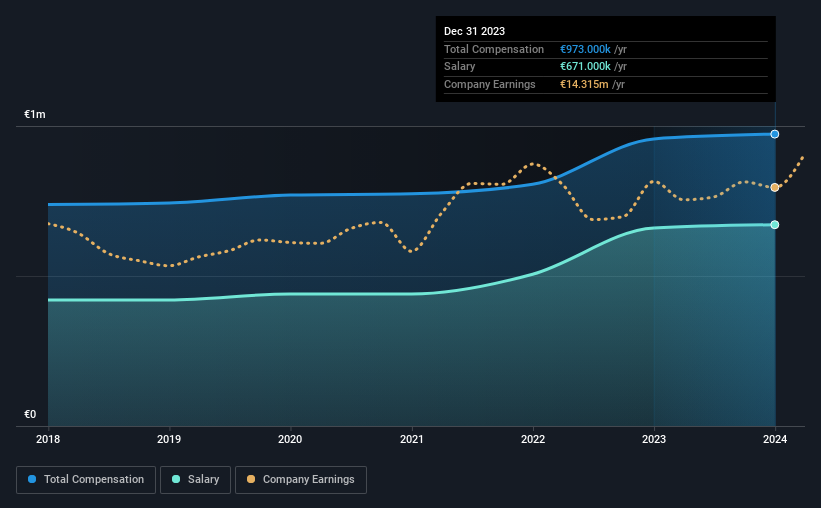Click the €14.315m company earnings value
Image resolution: width=821 pixels, height=508 pixels.
[584, 84]
